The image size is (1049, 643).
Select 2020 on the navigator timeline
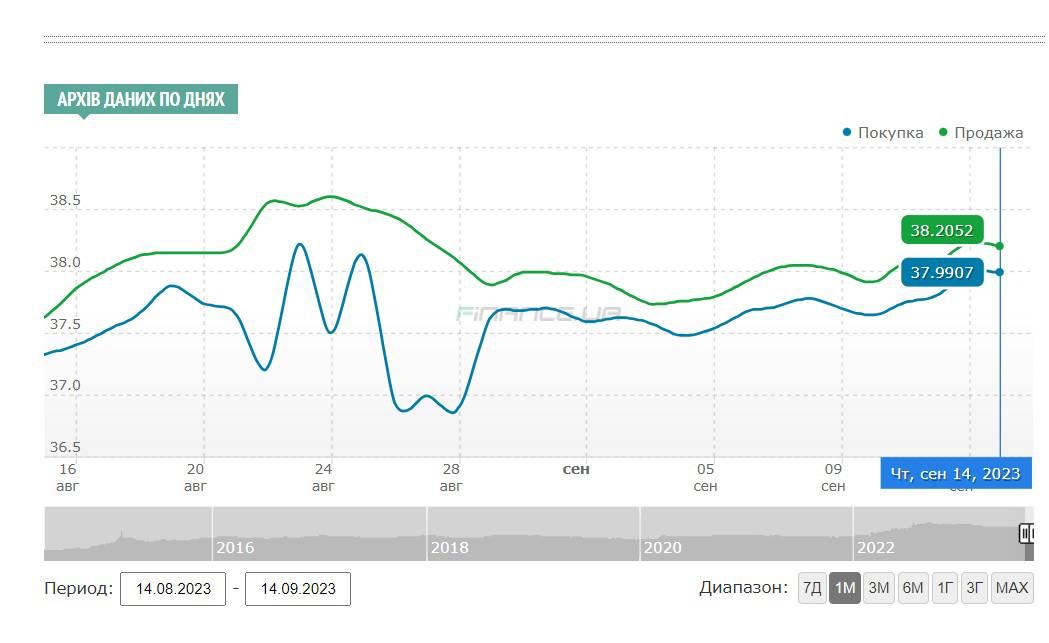coord(662,548)
